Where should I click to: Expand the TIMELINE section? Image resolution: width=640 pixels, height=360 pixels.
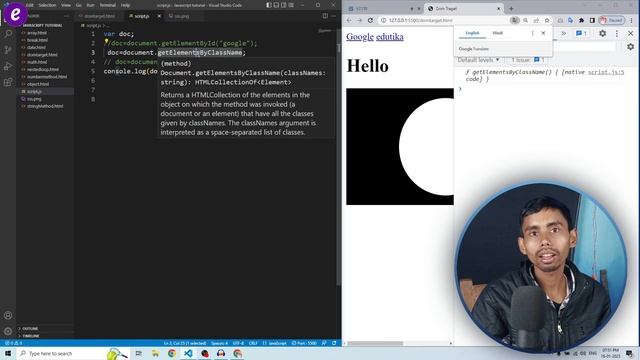[x=31, y=336]
